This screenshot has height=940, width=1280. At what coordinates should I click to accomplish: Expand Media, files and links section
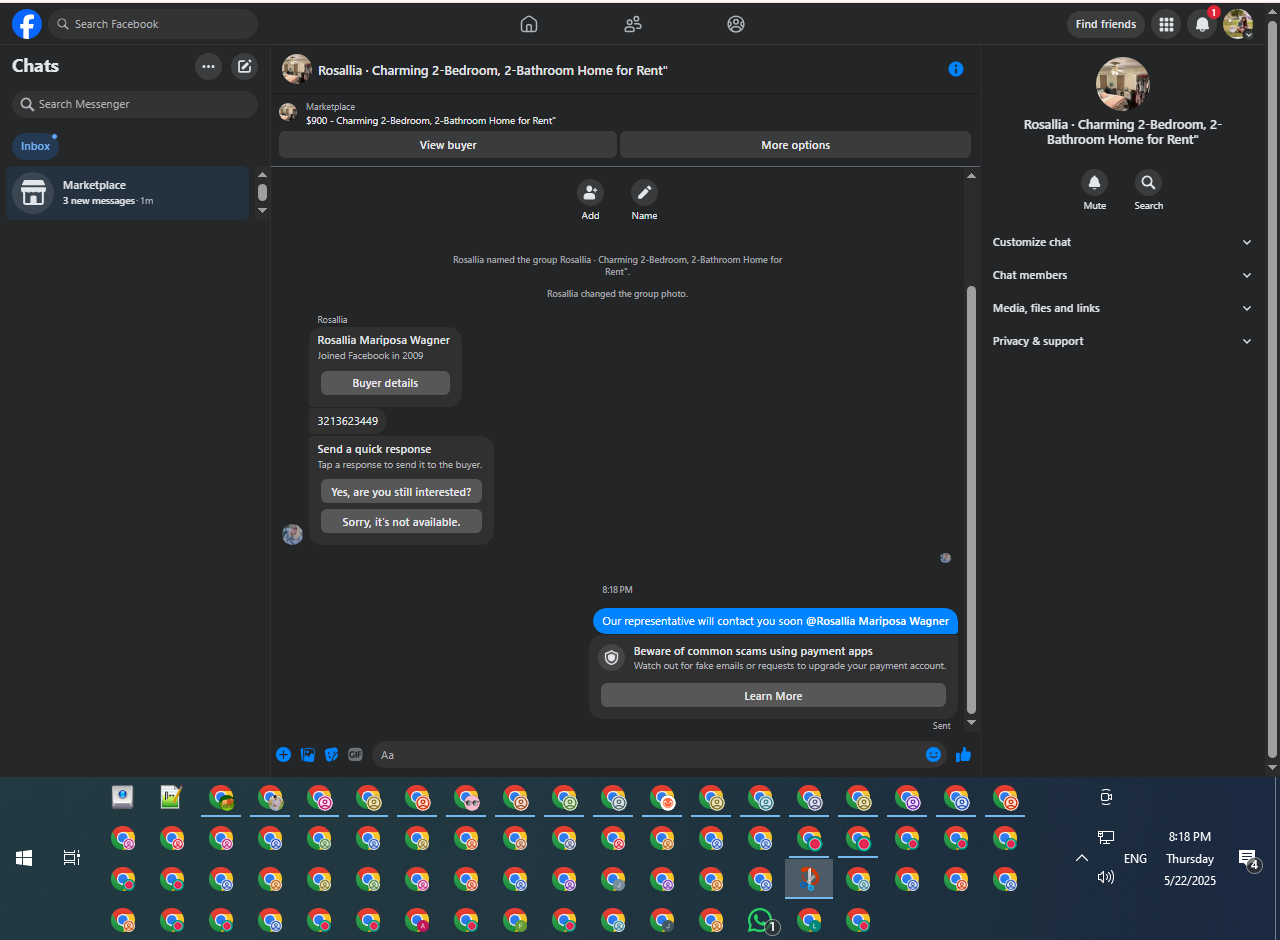pos(1122,308)
